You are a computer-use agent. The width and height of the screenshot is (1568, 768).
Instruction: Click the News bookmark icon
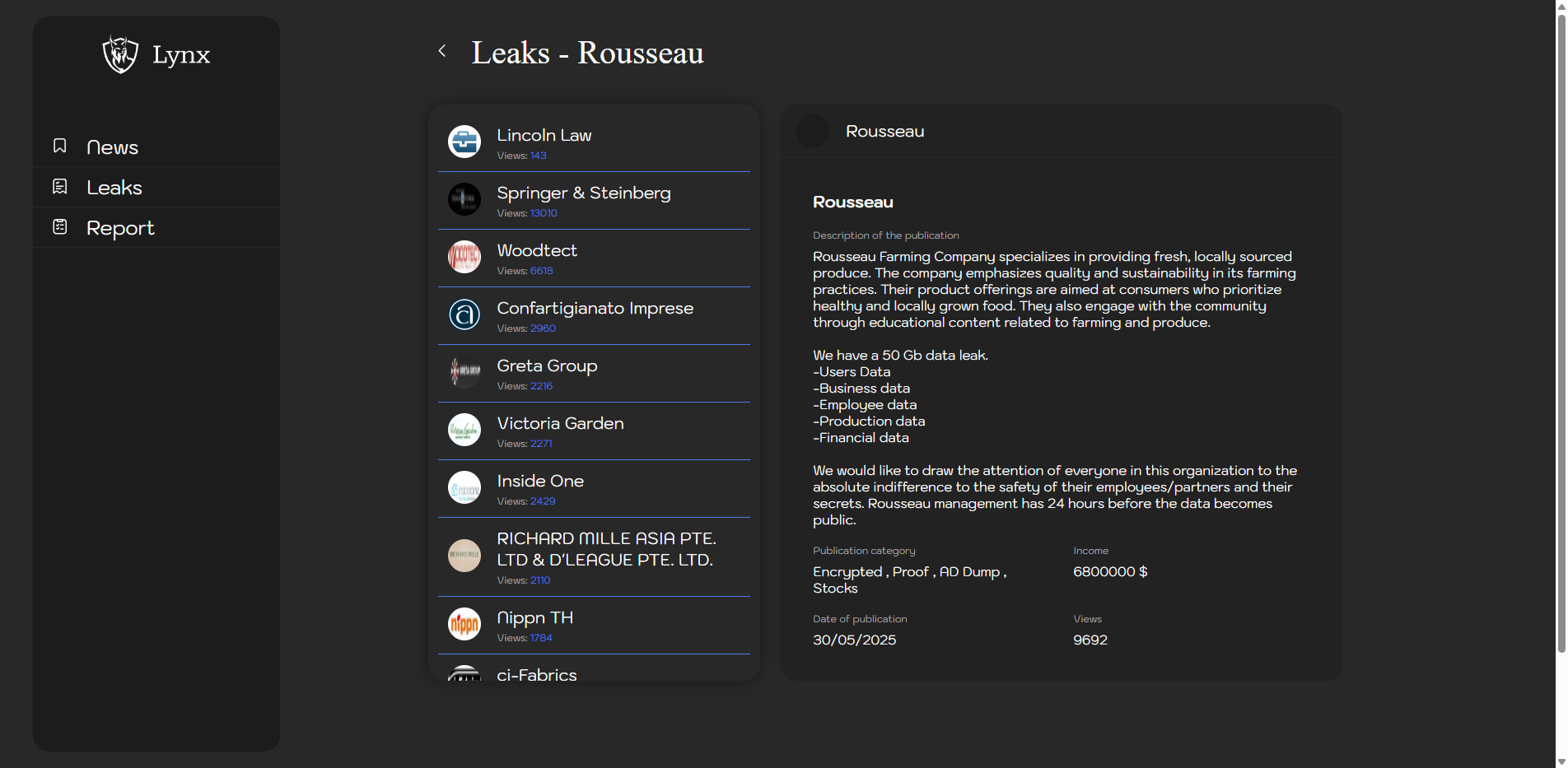coord(60,147)
